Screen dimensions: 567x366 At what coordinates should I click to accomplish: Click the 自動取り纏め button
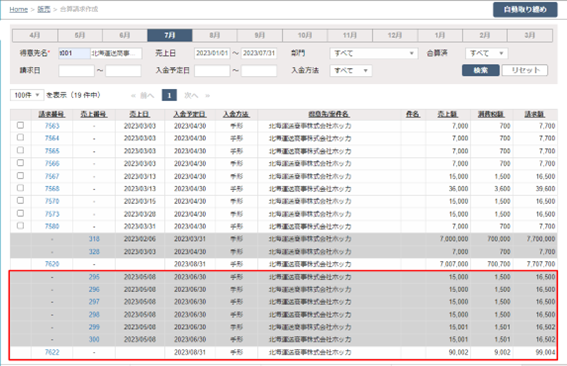tap(525, 10)
